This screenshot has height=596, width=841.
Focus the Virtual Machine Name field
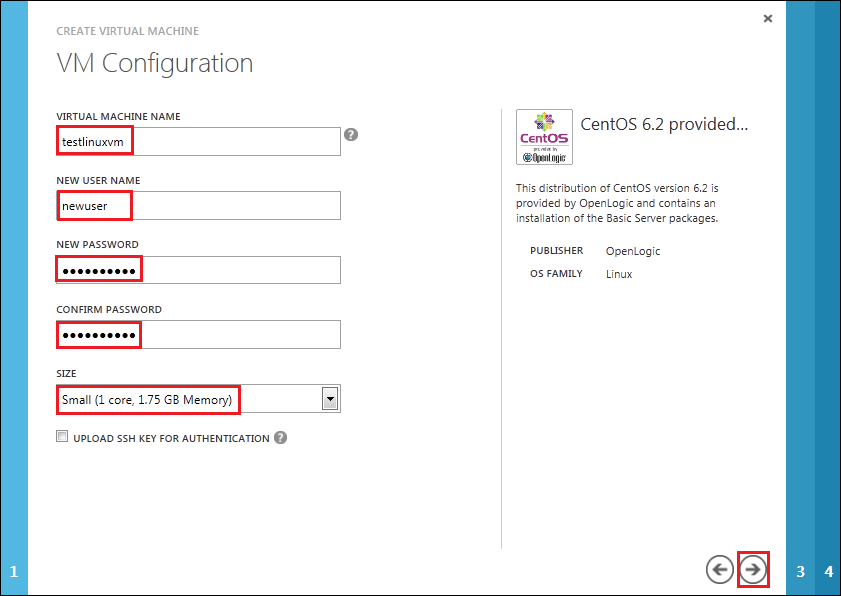(198, 142)
